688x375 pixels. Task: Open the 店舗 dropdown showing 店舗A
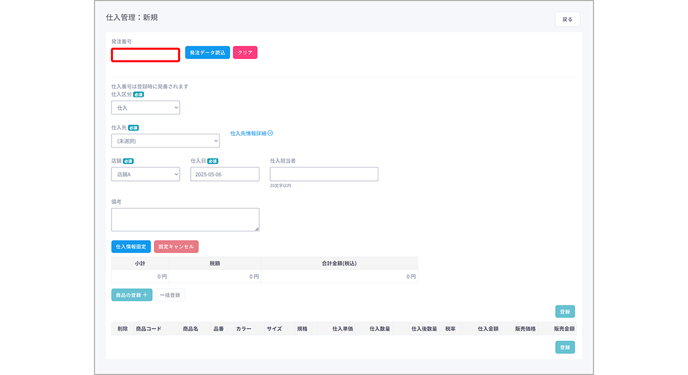click(145, 174)
